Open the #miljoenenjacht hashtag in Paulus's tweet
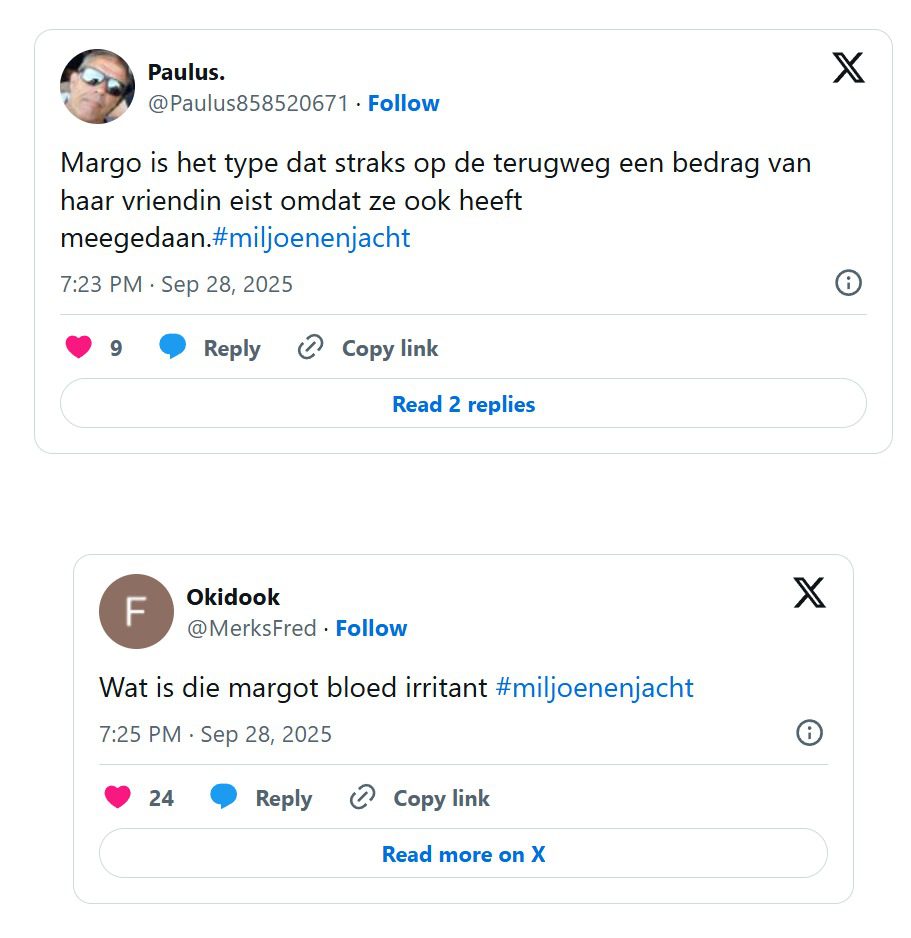 (x=311, y=238)
